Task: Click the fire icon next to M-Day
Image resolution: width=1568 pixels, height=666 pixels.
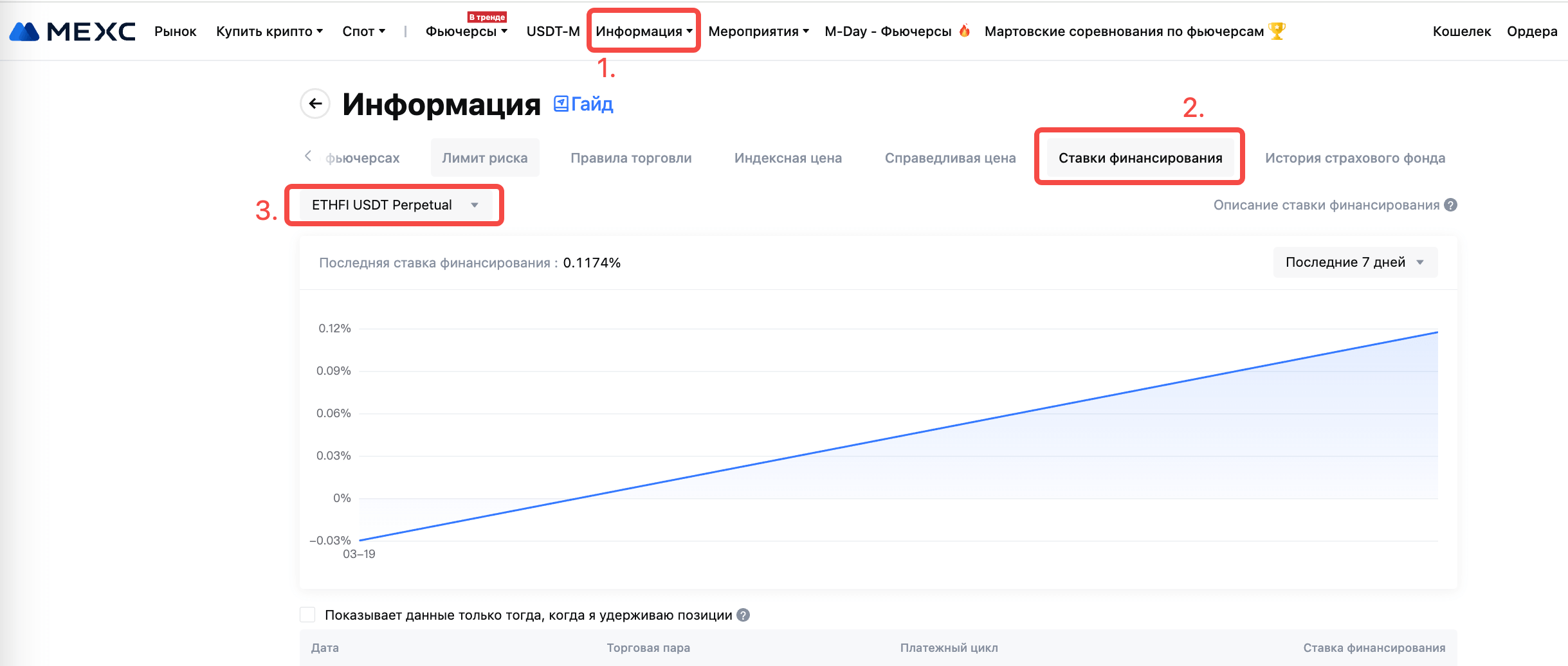Action: [964, 31]
